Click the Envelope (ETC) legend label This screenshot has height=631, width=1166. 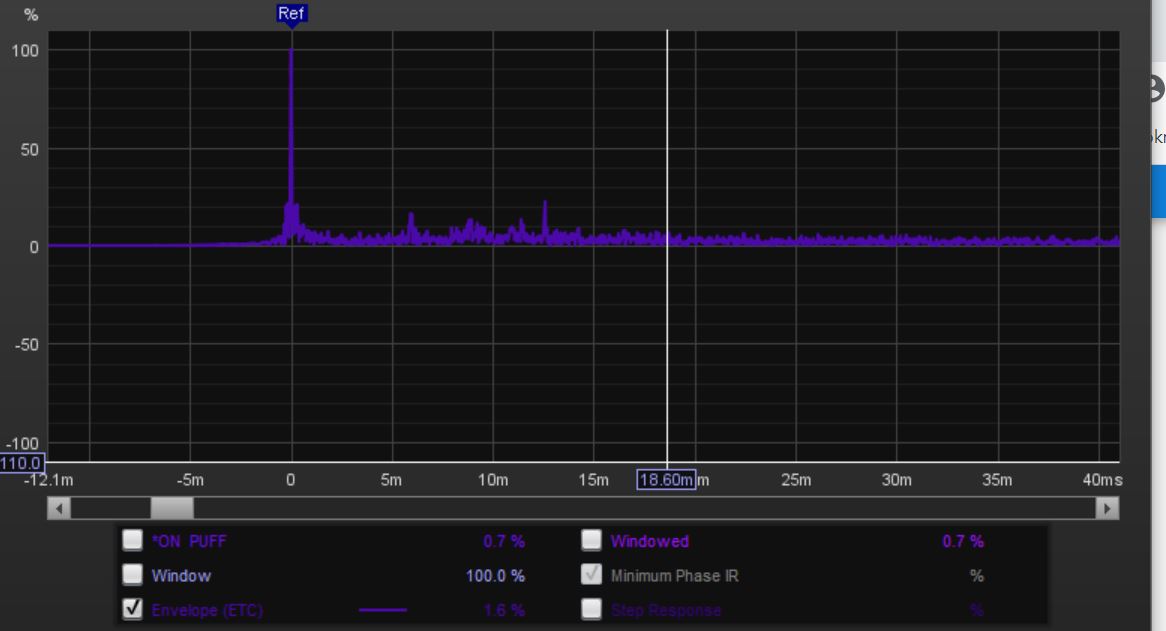click(207, 610)
